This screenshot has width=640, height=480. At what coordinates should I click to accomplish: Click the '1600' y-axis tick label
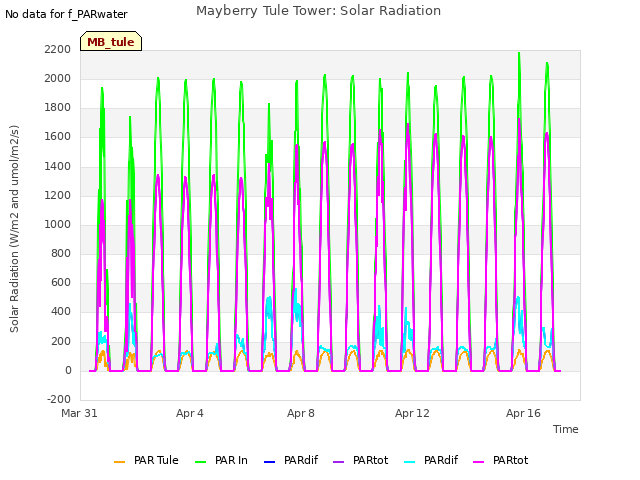pyautogui.click(x=58, y=137)
